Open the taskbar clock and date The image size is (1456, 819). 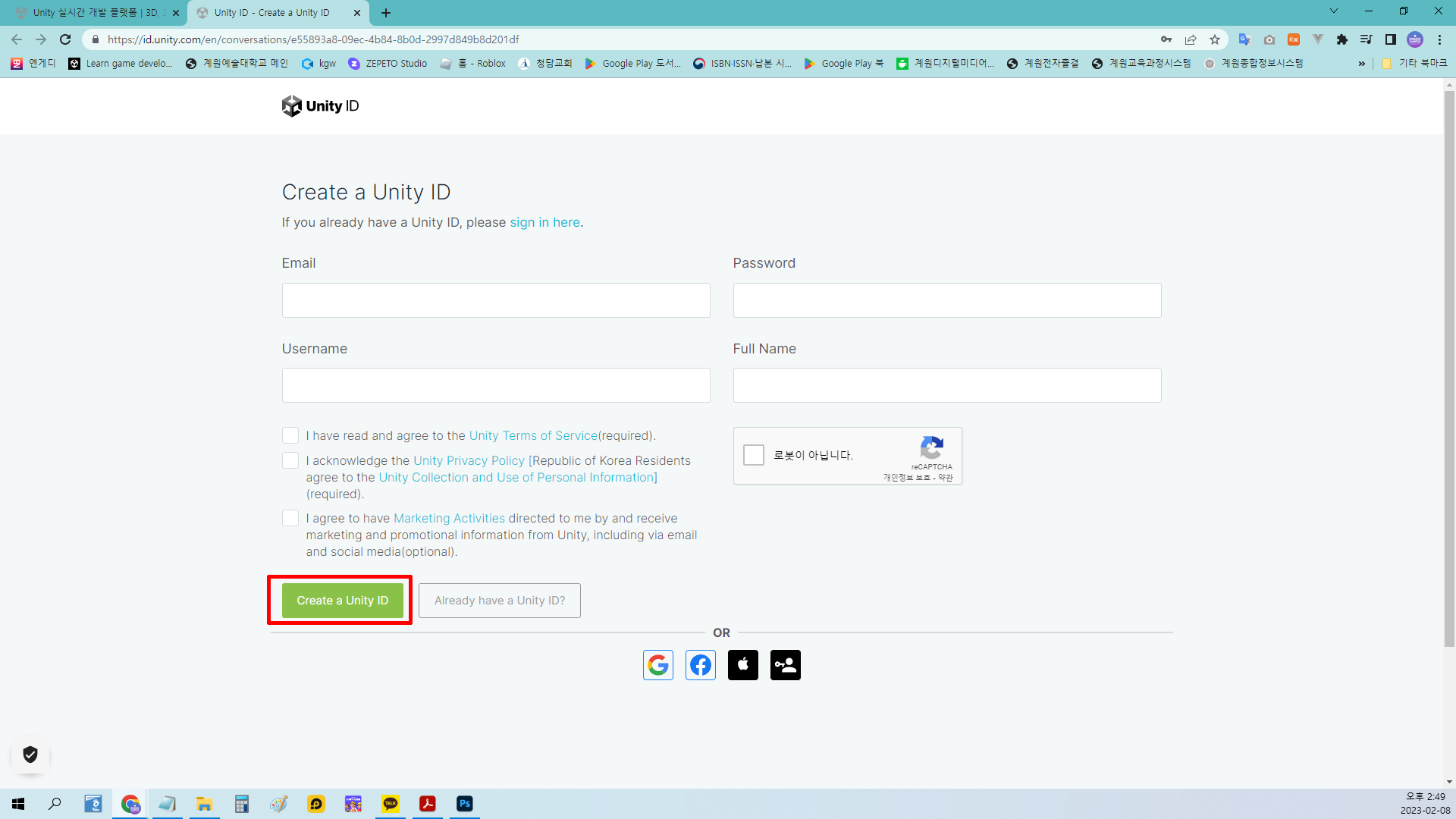[1425, 804]
